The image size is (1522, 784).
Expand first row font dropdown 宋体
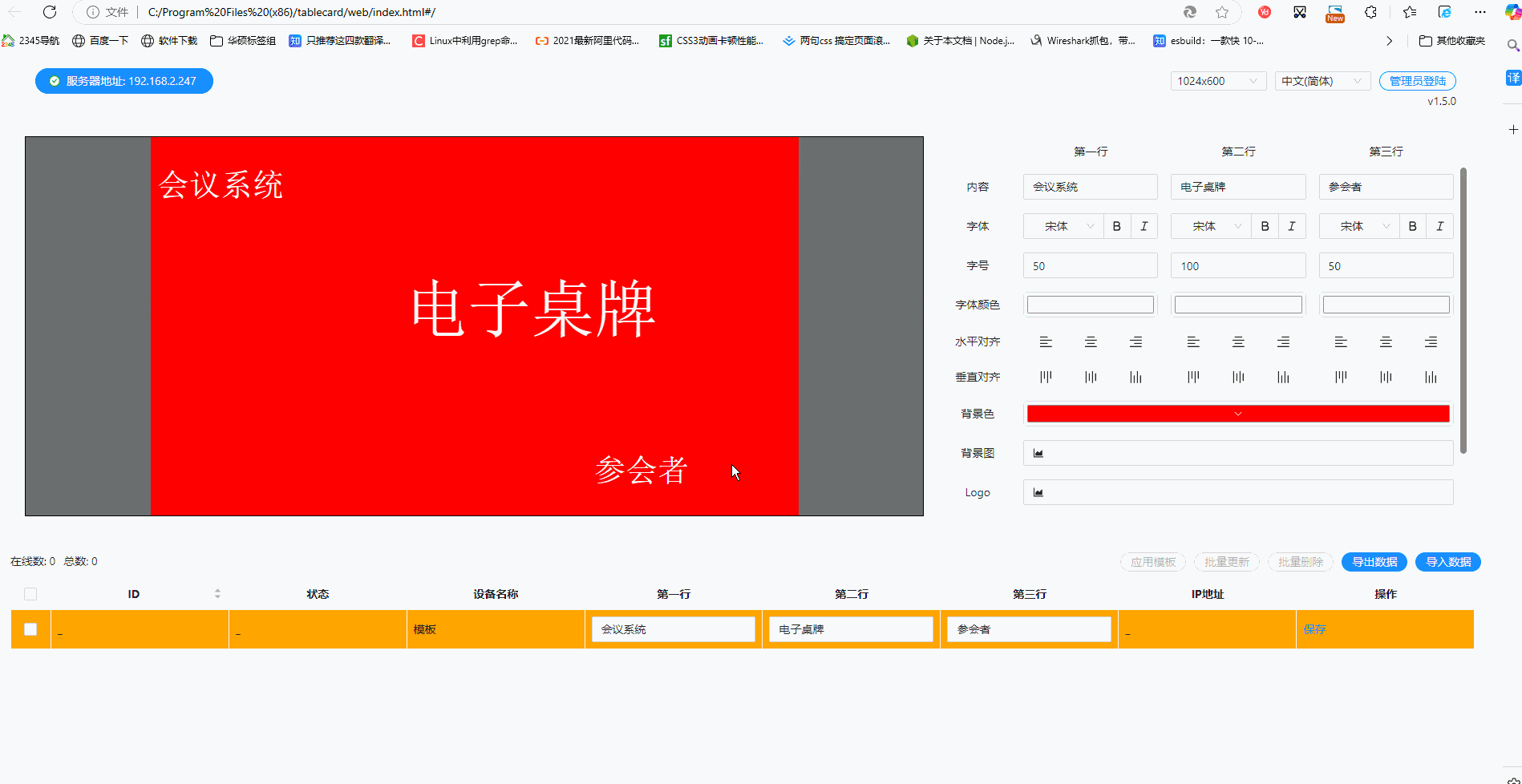click(x=1064, y=226)
